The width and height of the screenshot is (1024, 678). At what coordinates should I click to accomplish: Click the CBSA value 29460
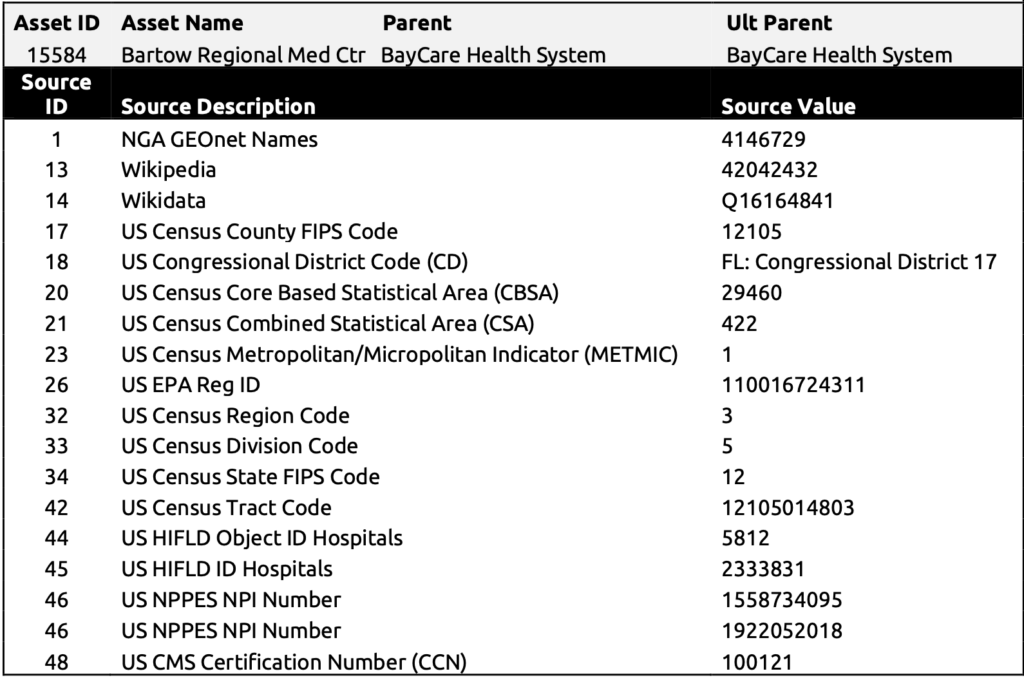click(x=752, y=293)
